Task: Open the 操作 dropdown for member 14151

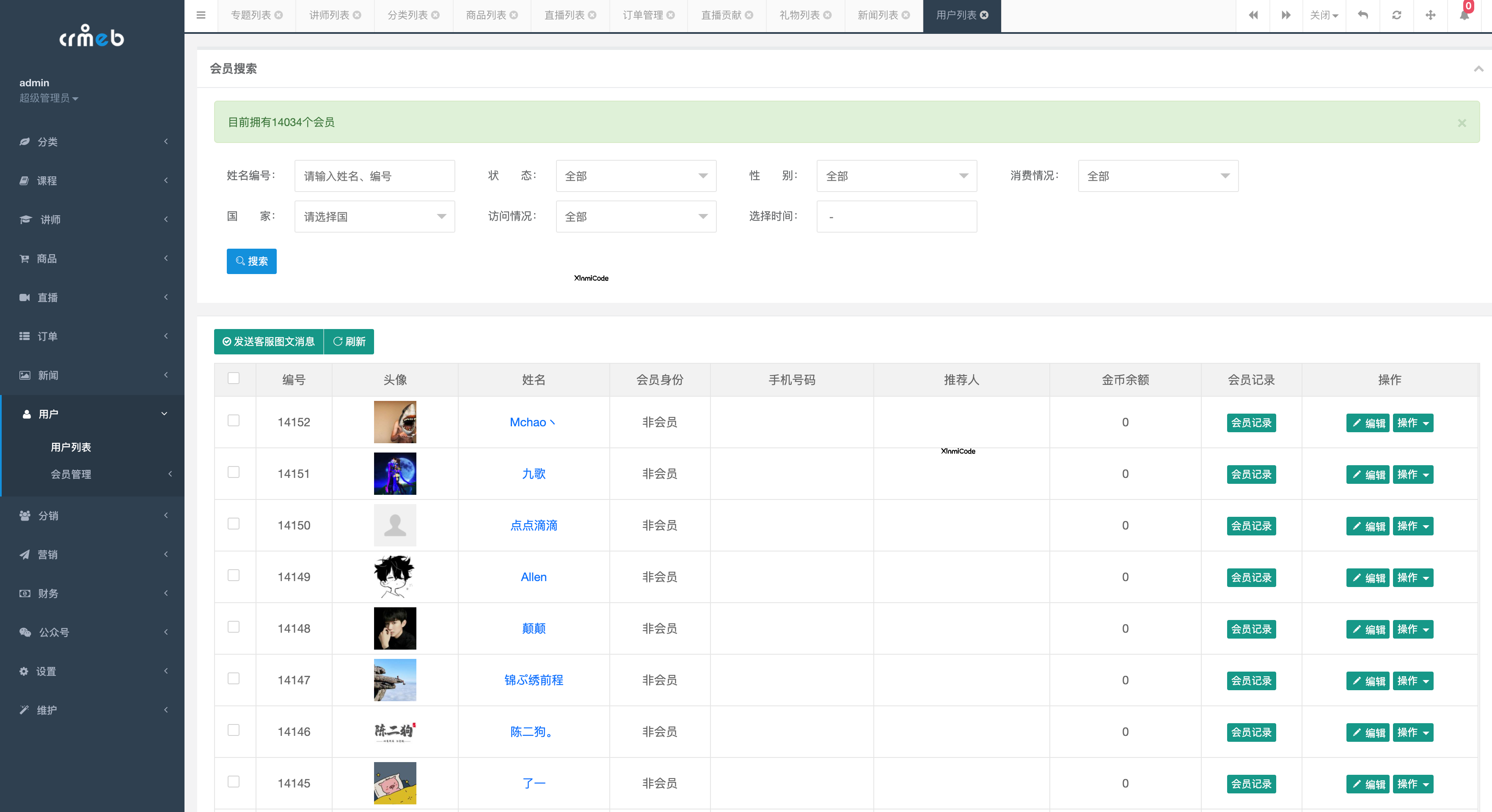Action: pos(1412,474)
